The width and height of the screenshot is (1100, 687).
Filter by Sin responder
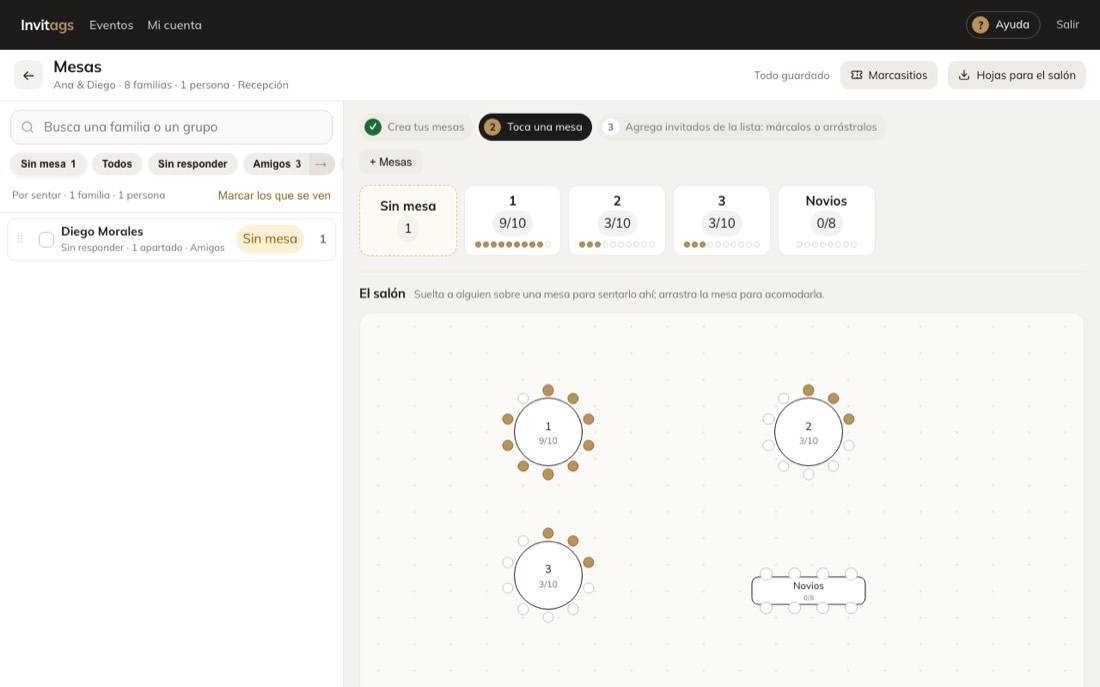[192, 164]
